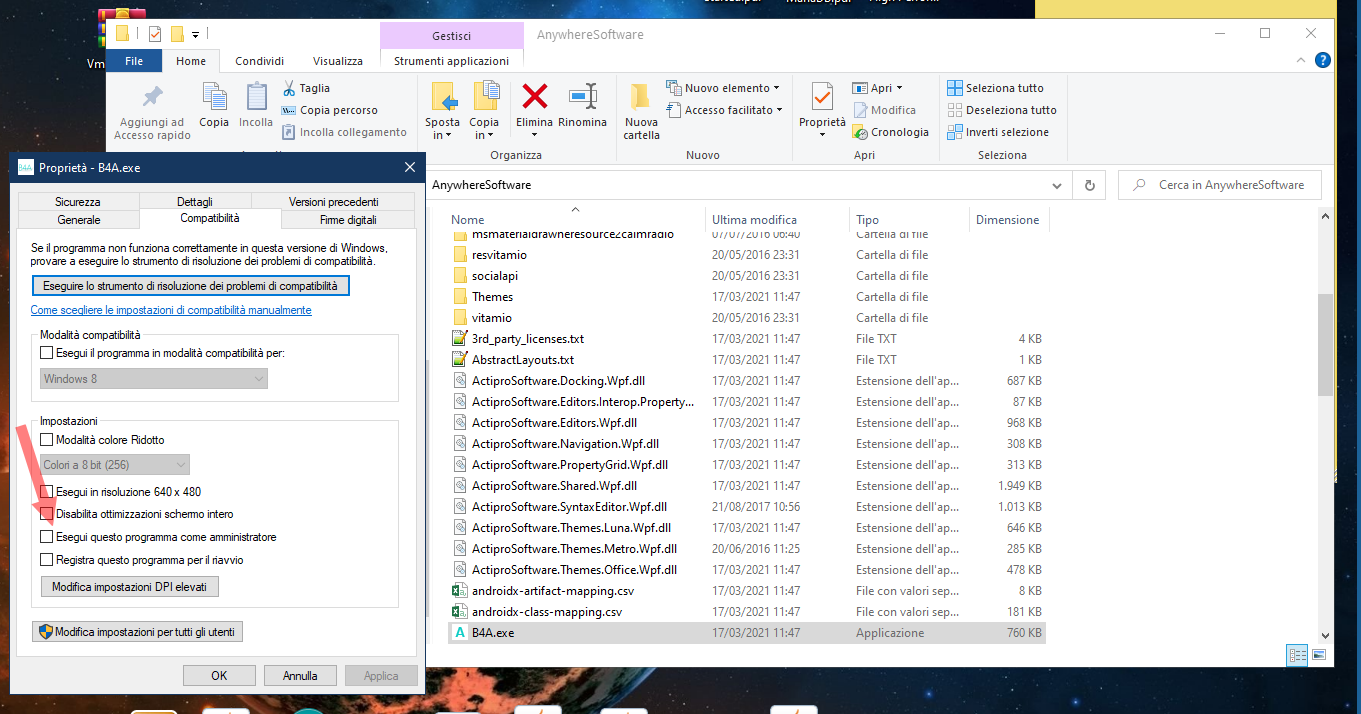Switch to the Condividi ribbon tab
The height and width of the screenshot is (714, 1361).
point(260,61)
